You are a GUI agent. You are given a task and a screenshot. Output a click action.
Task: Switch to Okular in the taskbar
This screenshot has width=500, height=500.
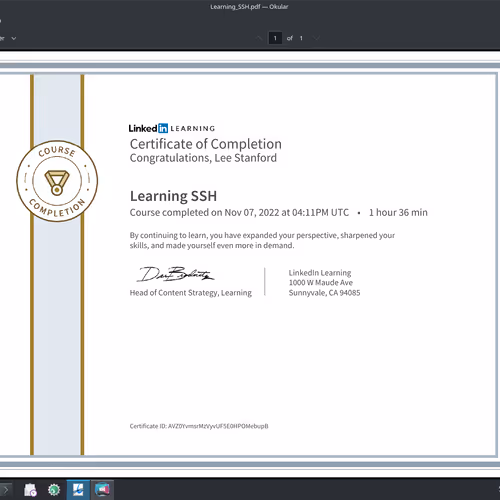[78, 490]
